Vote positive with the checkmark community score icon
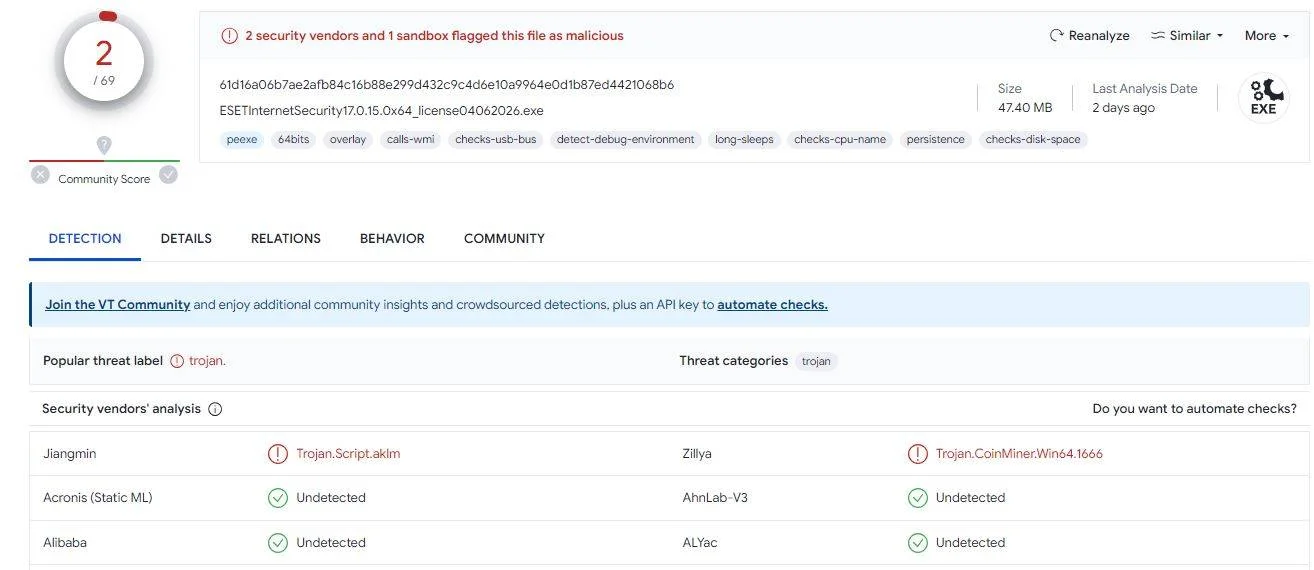 tap(169, 175)
